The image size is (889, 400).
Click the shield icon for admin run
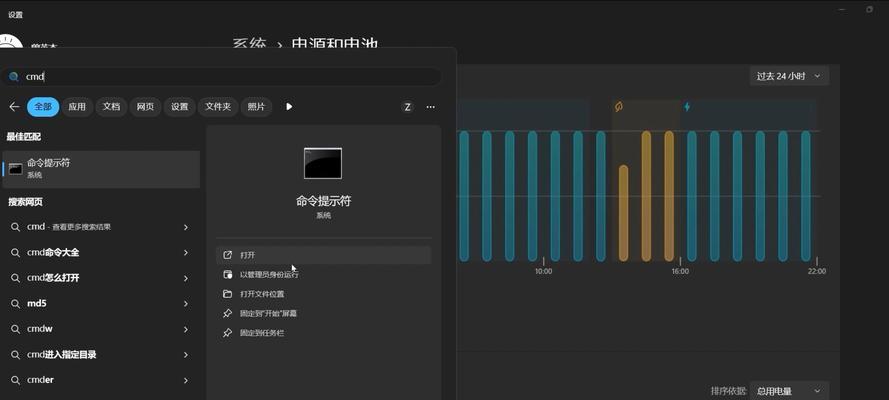pos(227,275)
